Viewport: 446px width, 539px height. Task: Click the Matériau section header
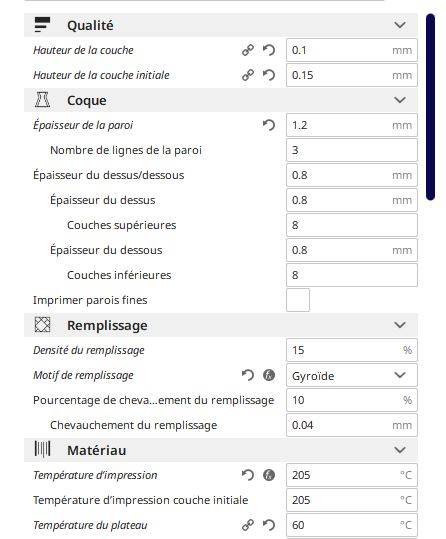pyautogui.click(x=221, y=450)
